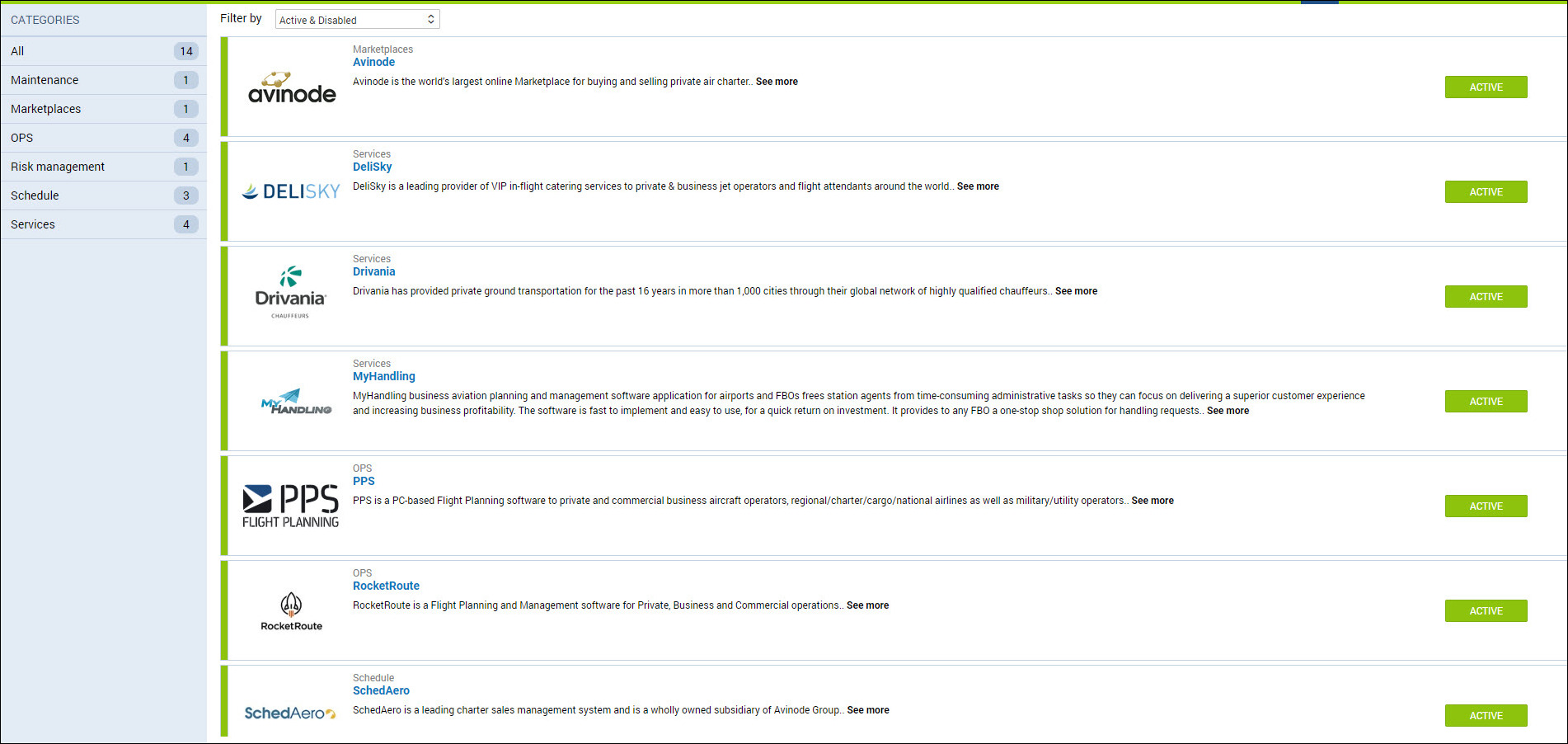Click the DeliSky logo
1568x744 pixels.
tap(291, 191)
